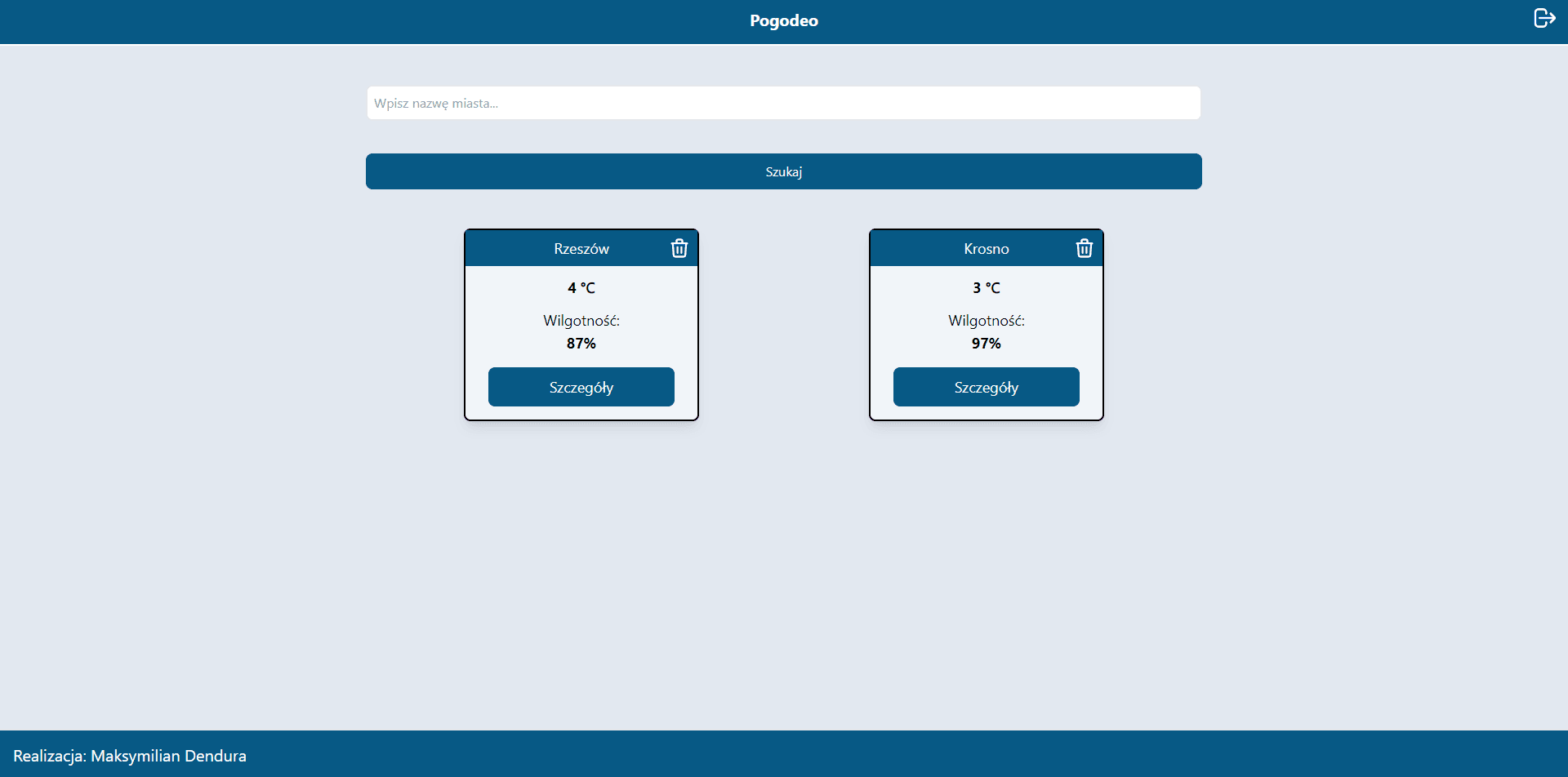Delete the Rzeszów card using its trash icon
Screen dimensions: 1568x777
point(679,248)
